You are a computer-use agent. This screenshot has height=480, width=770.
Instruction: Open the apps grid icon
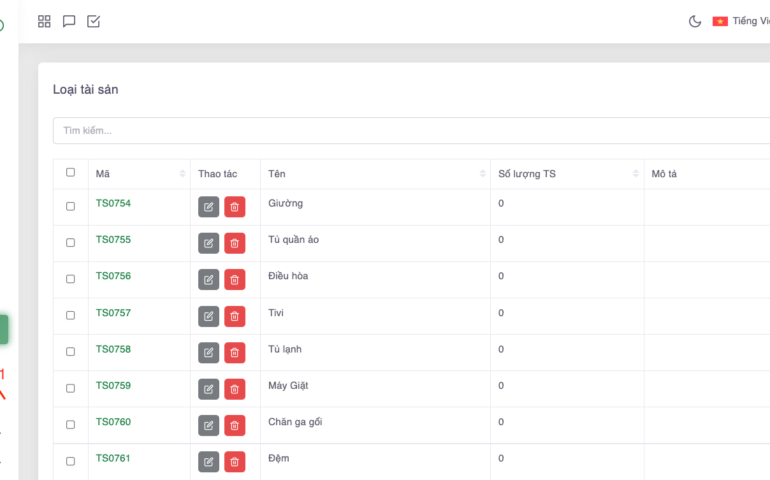pos(44,21)
